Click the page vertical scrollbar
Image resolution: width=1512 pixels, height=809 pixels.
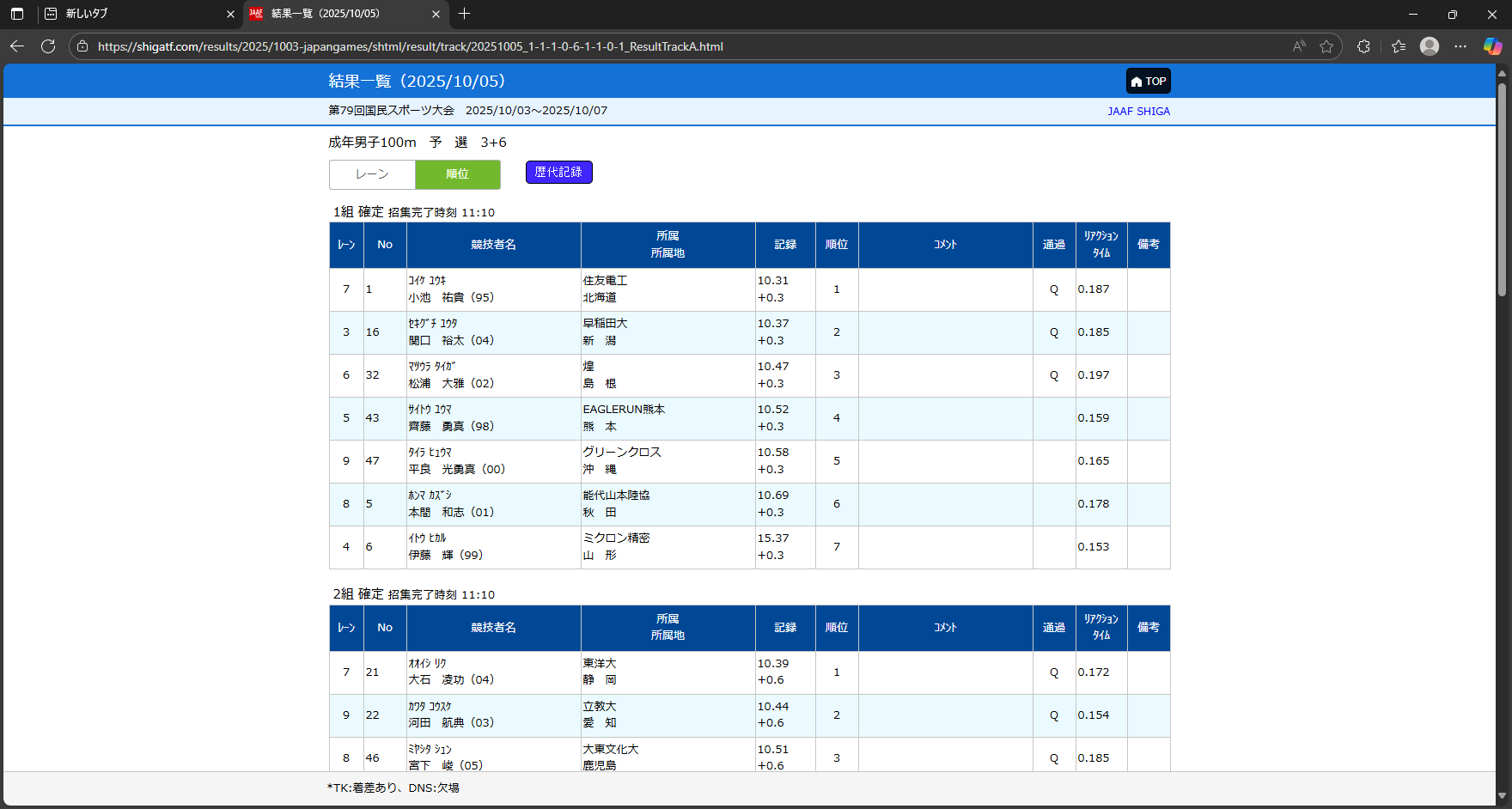tap(1502, 189)
